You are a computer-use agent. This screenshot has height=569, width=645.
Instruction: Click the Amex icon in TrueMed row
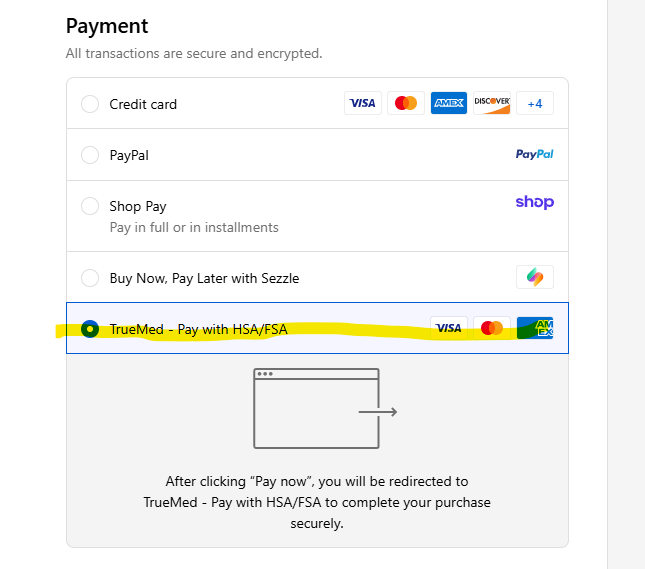(535, 328)
